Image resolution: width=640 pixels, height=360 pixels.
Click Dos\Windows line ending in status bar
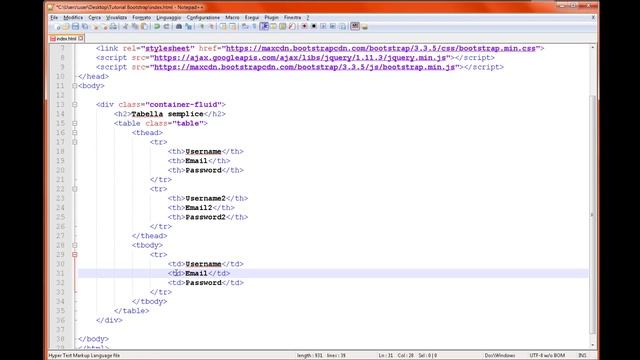(500, 356)
